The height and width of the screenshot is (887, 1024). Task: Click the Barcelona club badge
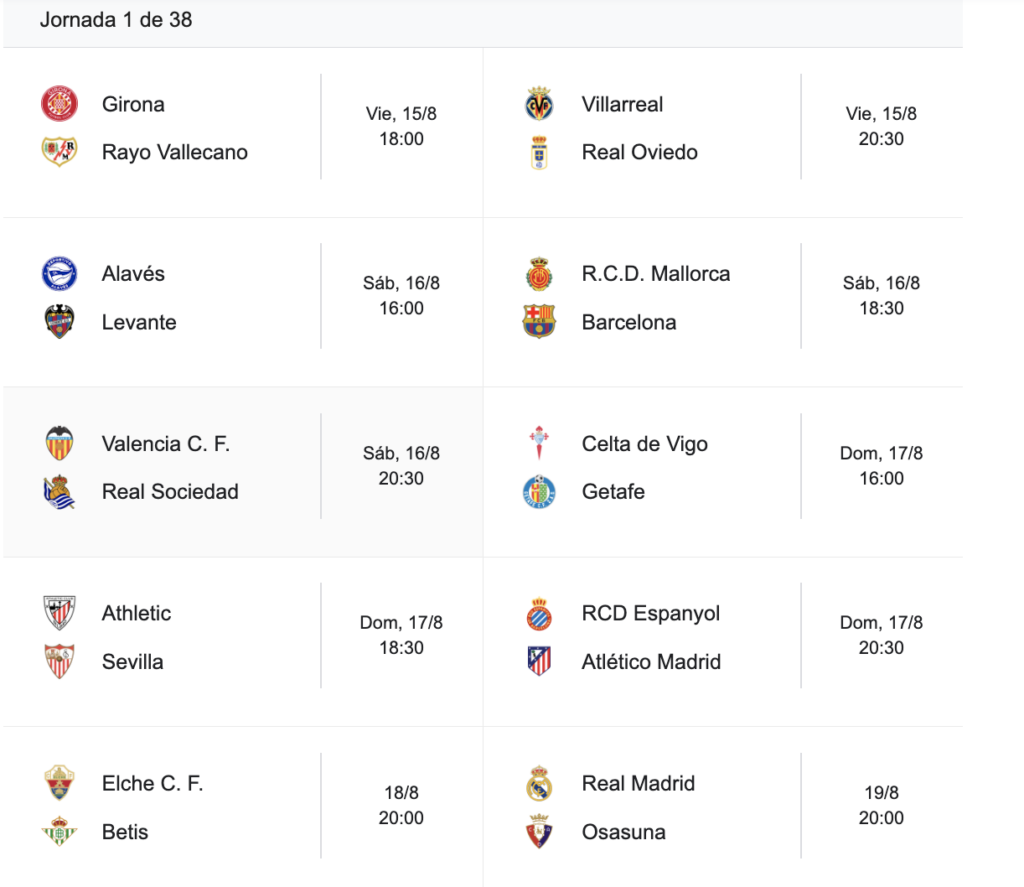tap(539, 321)
